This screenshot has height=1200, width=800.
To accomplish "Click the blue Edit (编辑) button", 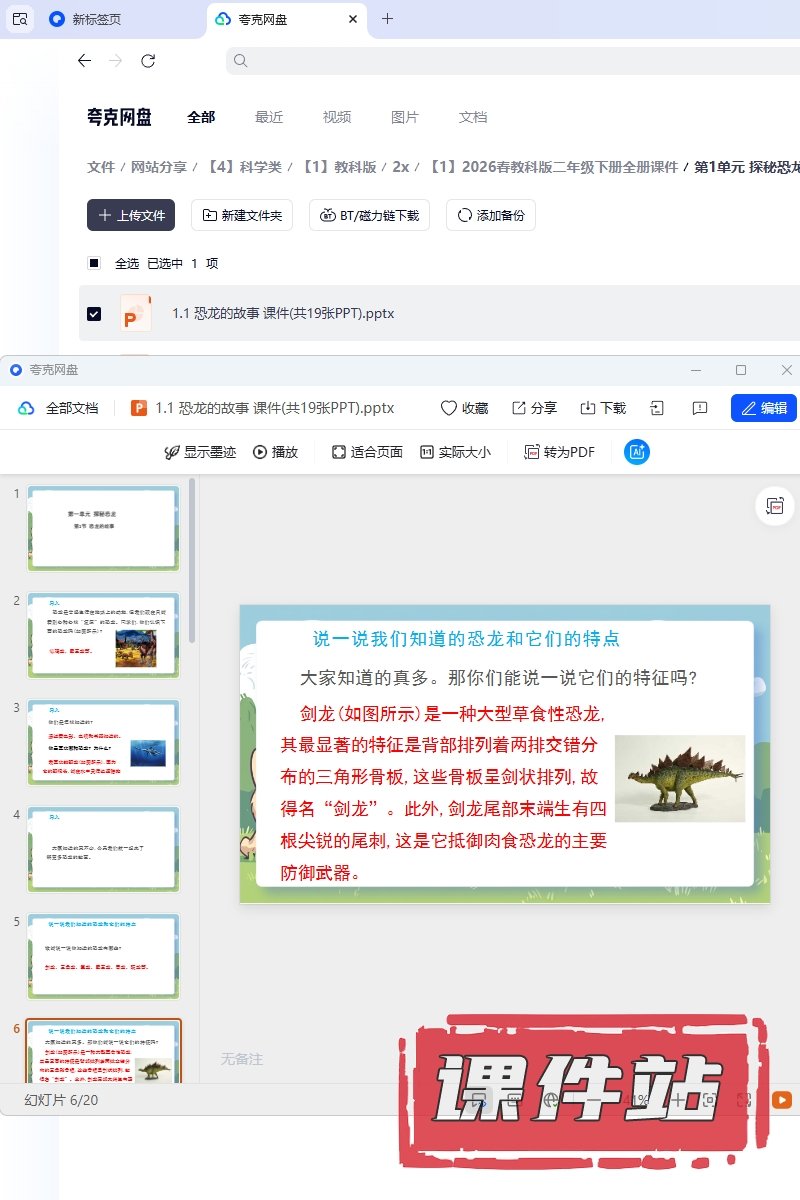I will 764,408.
